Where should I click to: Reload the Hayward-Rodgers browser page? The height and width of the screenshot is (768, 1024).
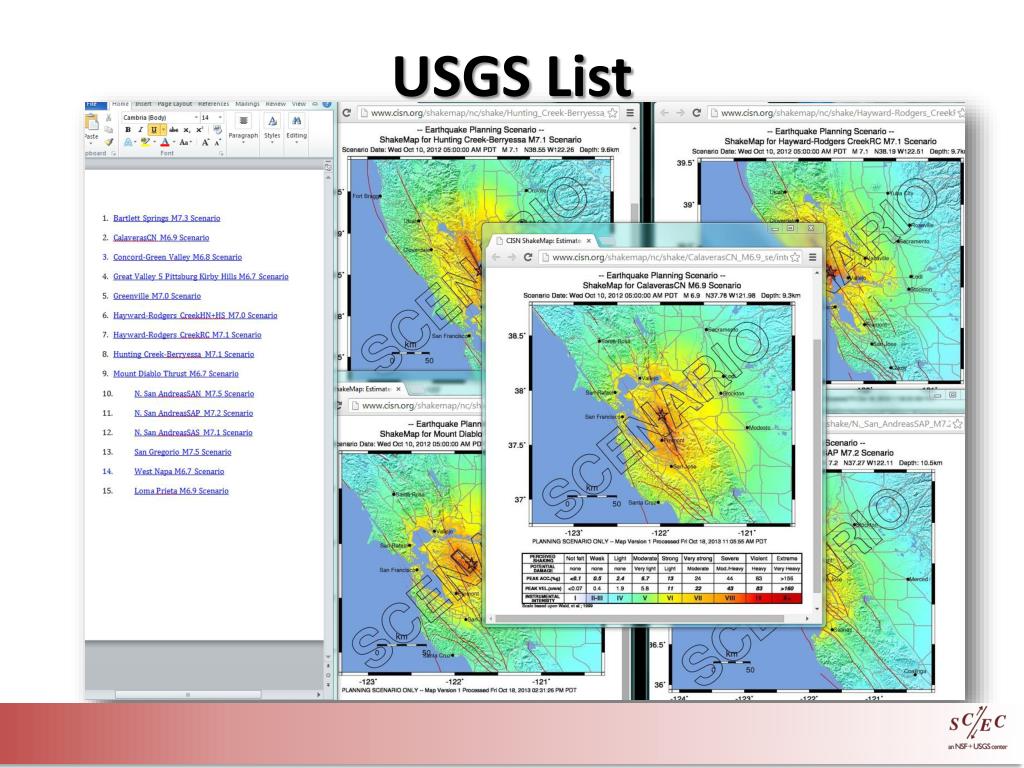[697, 113]
